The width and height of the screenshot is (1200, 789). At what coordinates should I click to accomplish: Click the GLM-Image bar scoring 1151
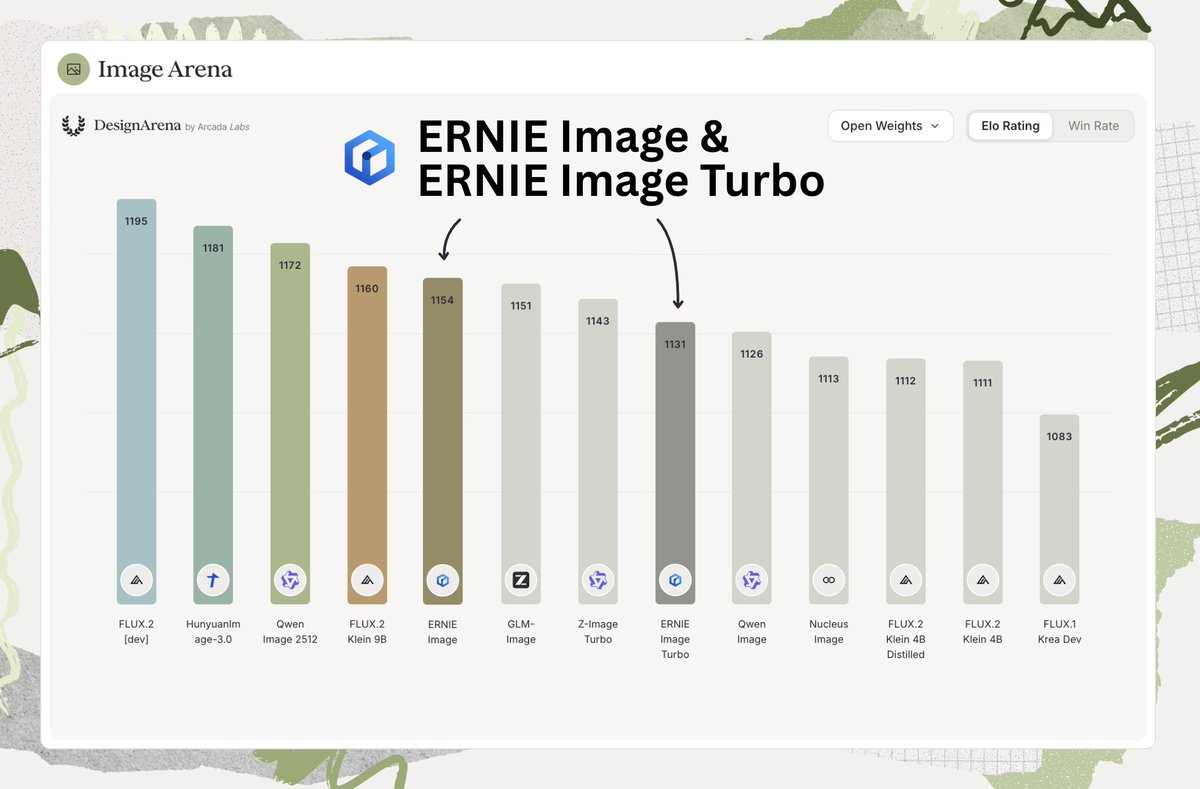click(x=521, y=444)
